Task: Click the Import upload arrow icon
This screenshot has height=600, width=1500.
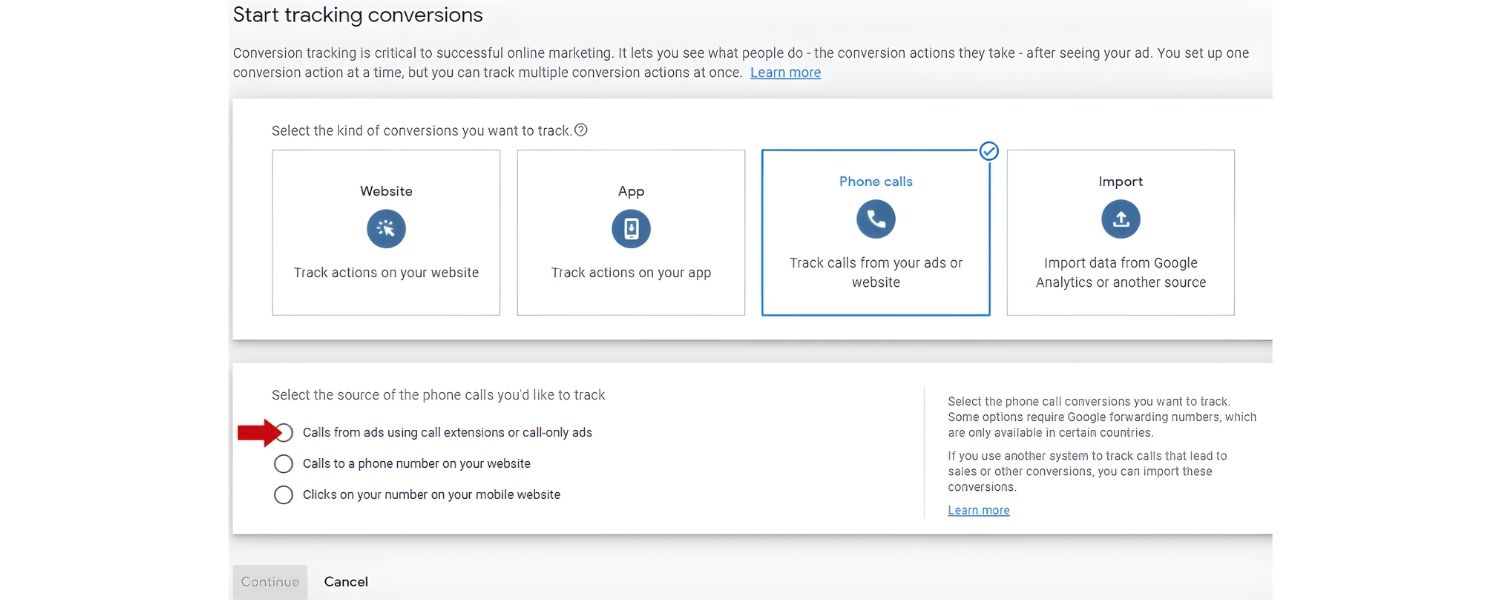Action: 1120,219
